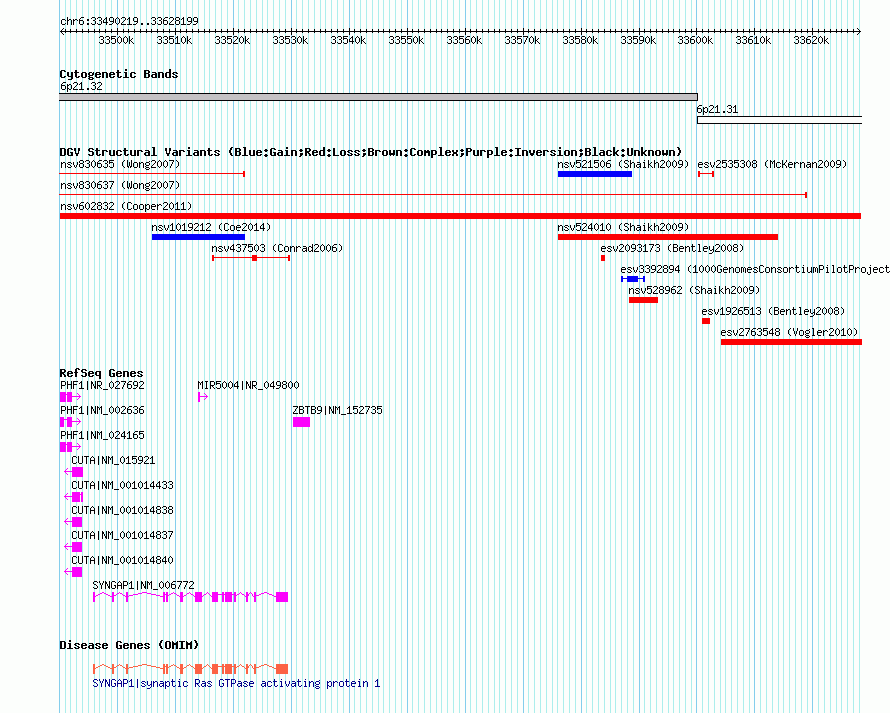Image resolution: width=890 pixels, height=713 pixels.
Task: Click the 6p21.31 band text label
Action: 717,109
